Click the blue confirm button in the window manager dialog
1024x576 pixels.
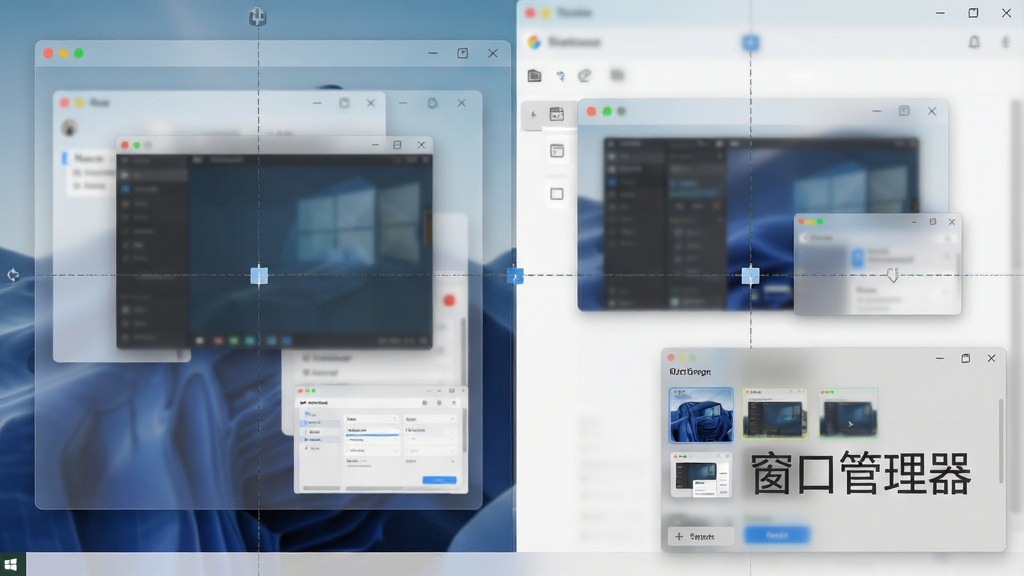pos(777,536)
